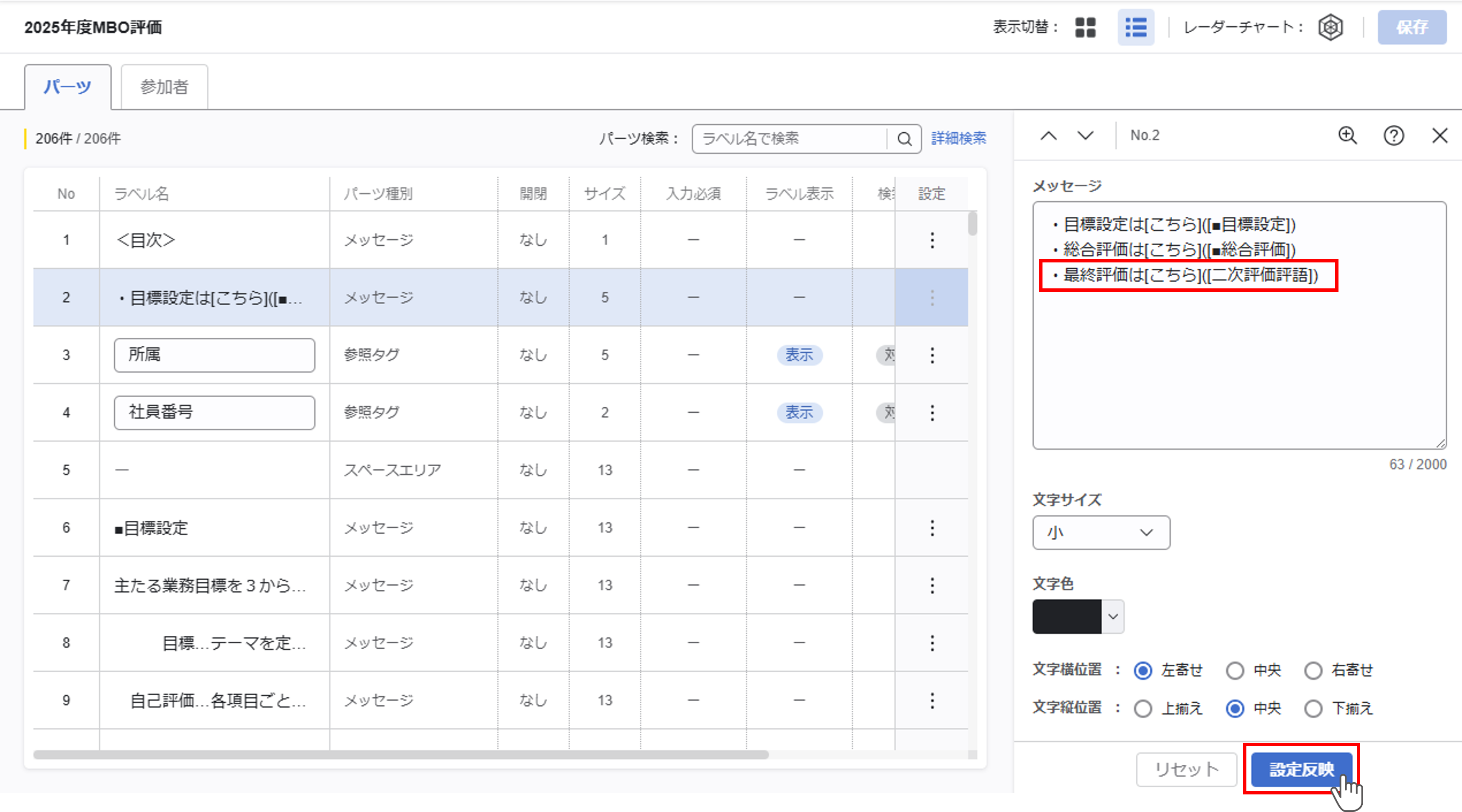
Task: Select the パーツ tab
Action: [x=67, y=87]
